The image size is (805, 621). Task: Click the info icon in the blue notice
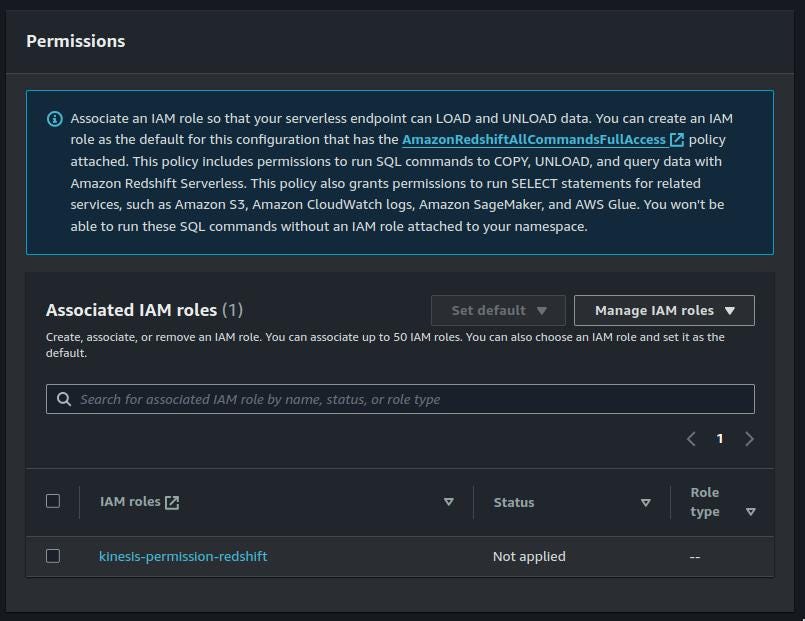(x=55, y=119)
